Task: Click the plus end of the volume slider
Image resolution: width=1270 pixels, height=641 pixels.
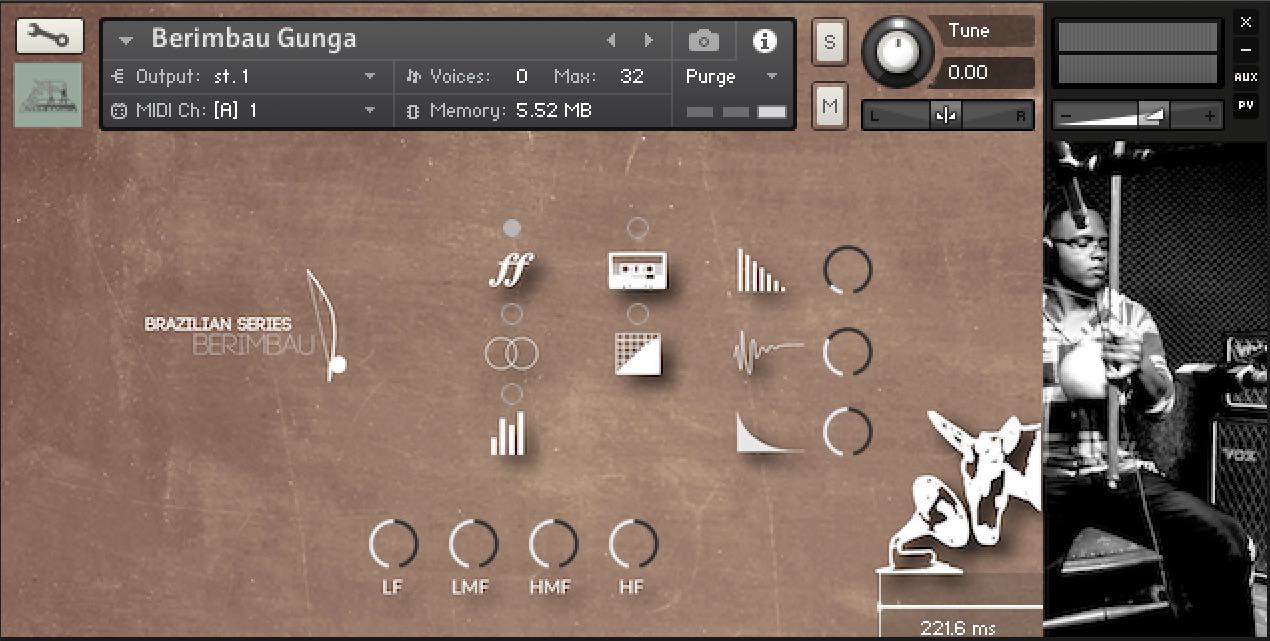Action: [x=1210, y=117]
